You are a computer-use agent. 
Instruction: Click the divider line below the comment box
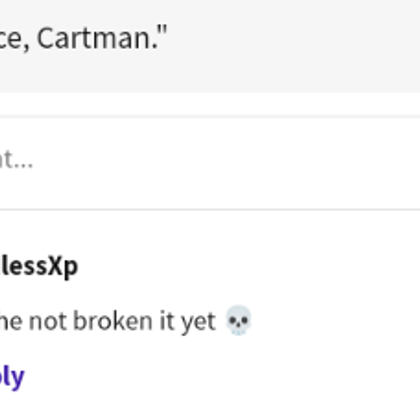click(210, 209)
